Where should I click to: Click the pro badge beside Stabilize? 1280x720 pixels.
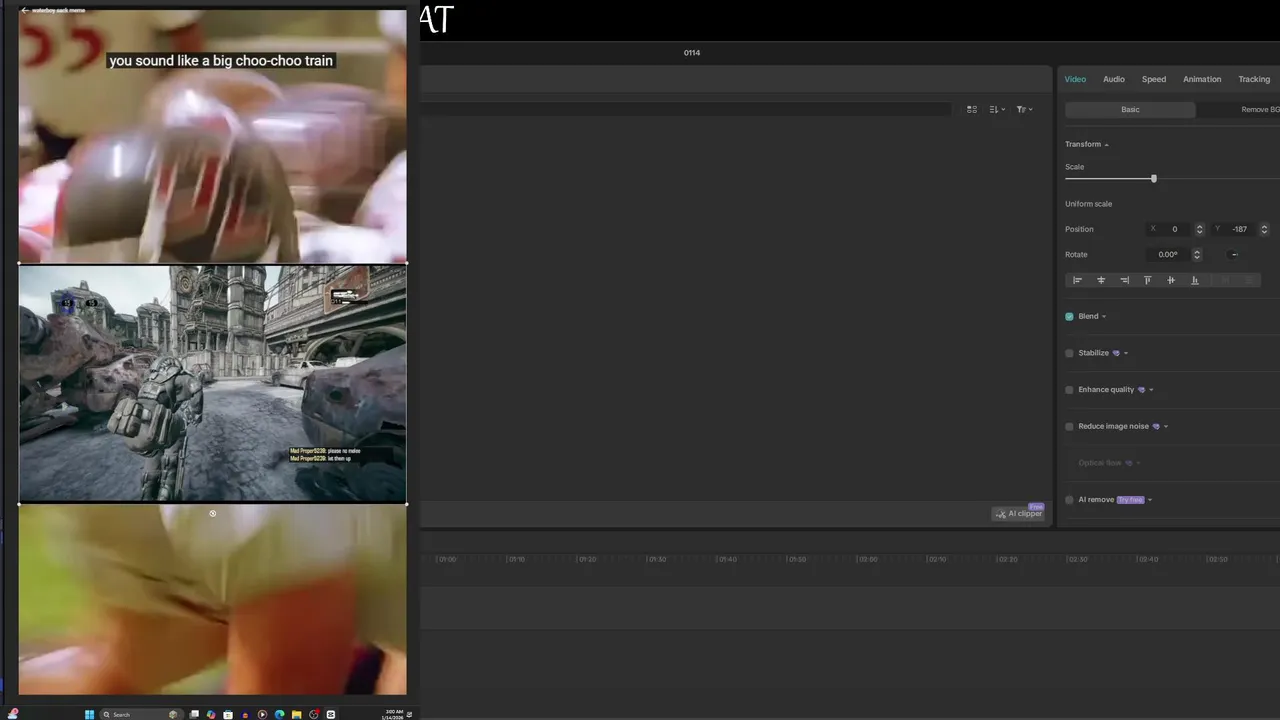click(1116, 353)
